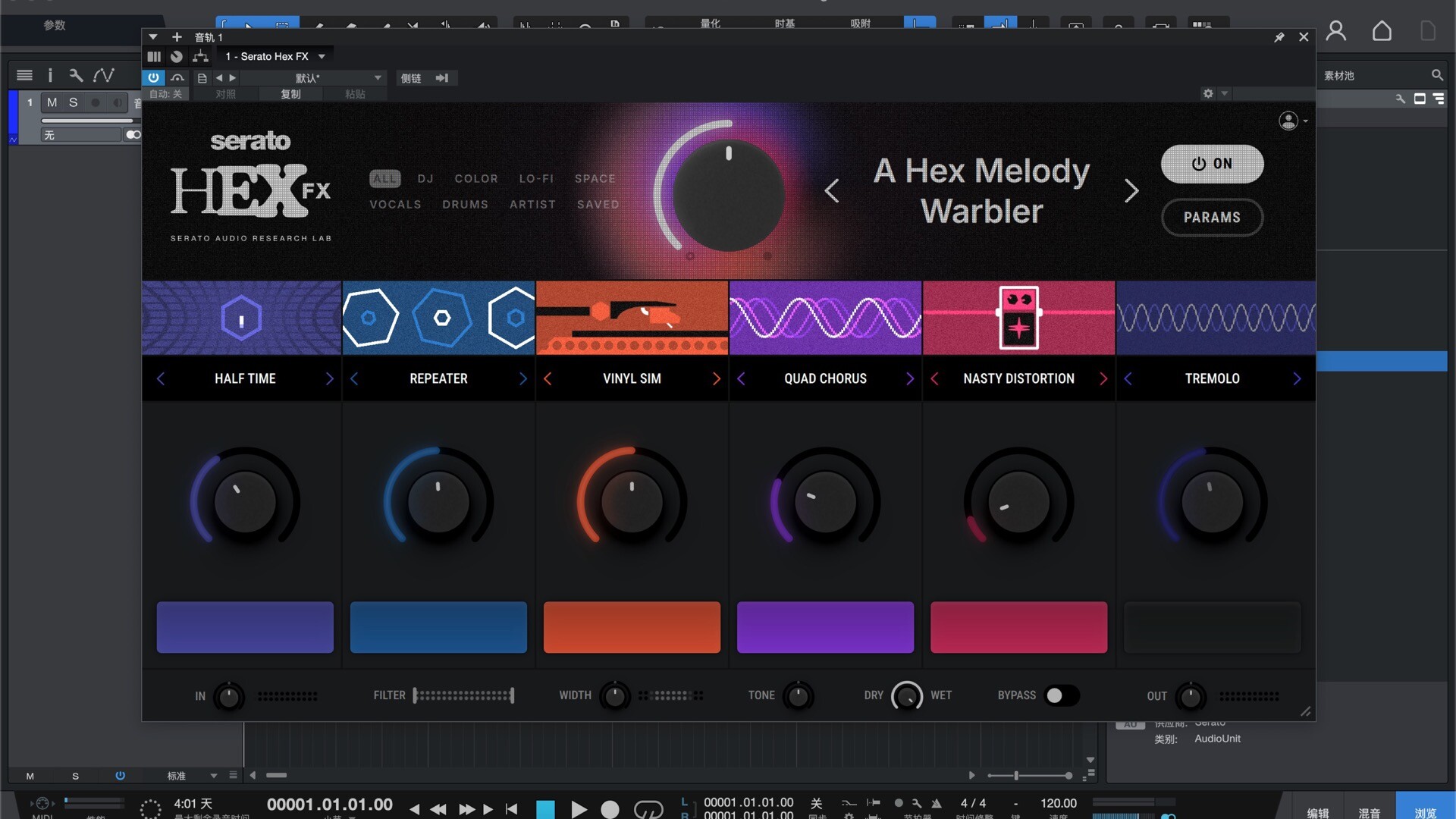
Task: Open the Serato Hex FX plugin selector dropdown
Action: [x=275, y=56]
